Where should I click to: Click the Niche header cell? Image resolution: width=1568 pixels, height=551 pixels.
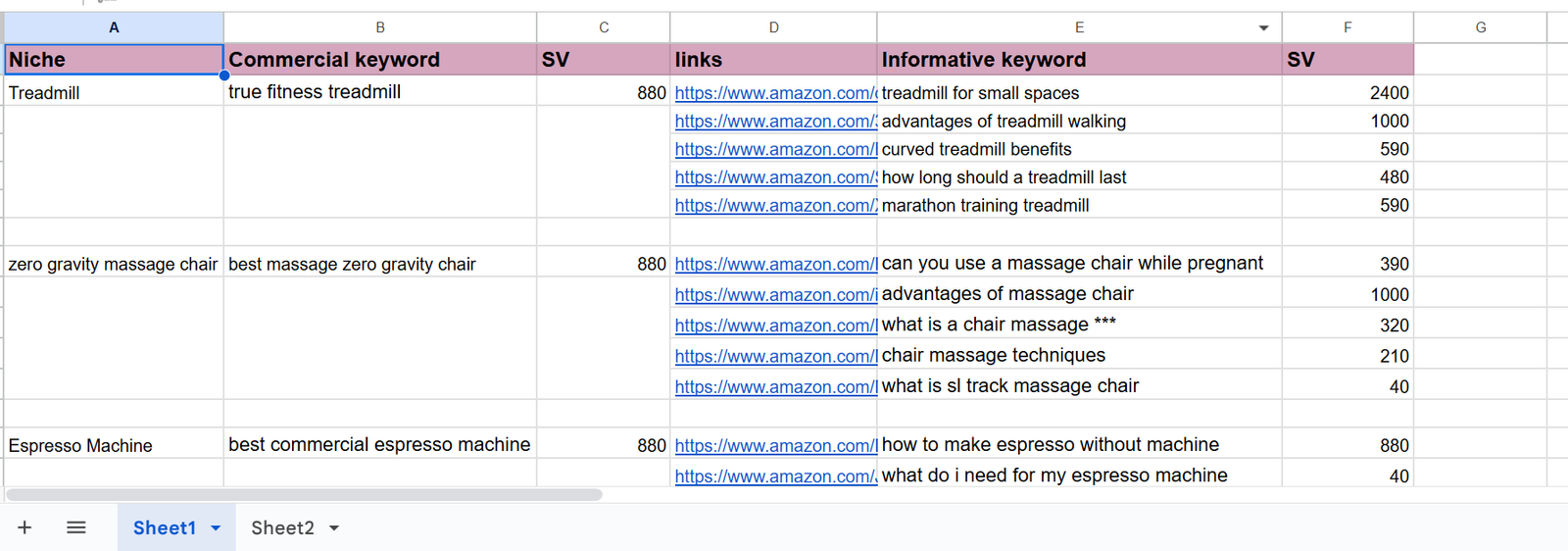(114, 60)
